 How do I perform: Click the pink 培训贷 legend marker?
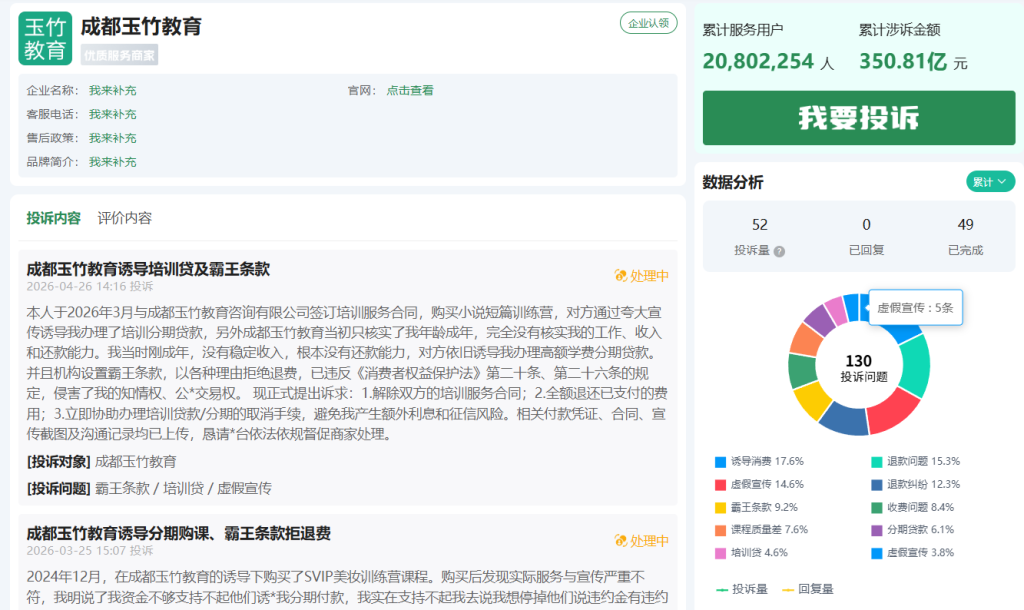(720, 552)
